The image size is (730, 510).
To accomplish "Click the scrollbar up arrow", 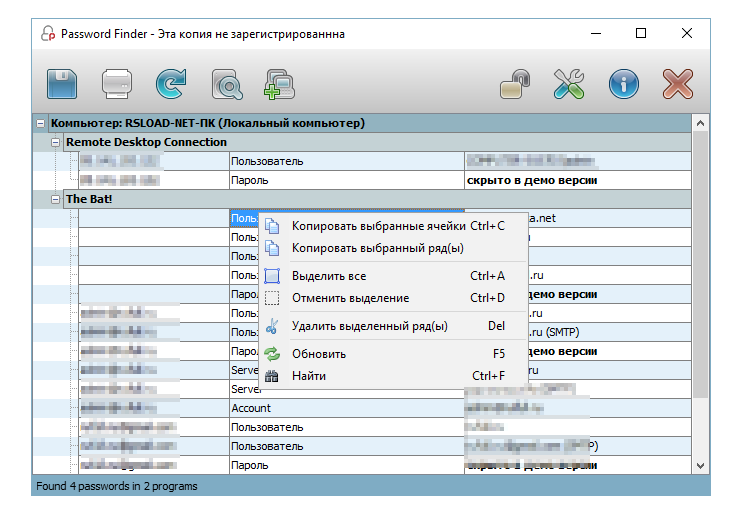I will pos(700,123).
